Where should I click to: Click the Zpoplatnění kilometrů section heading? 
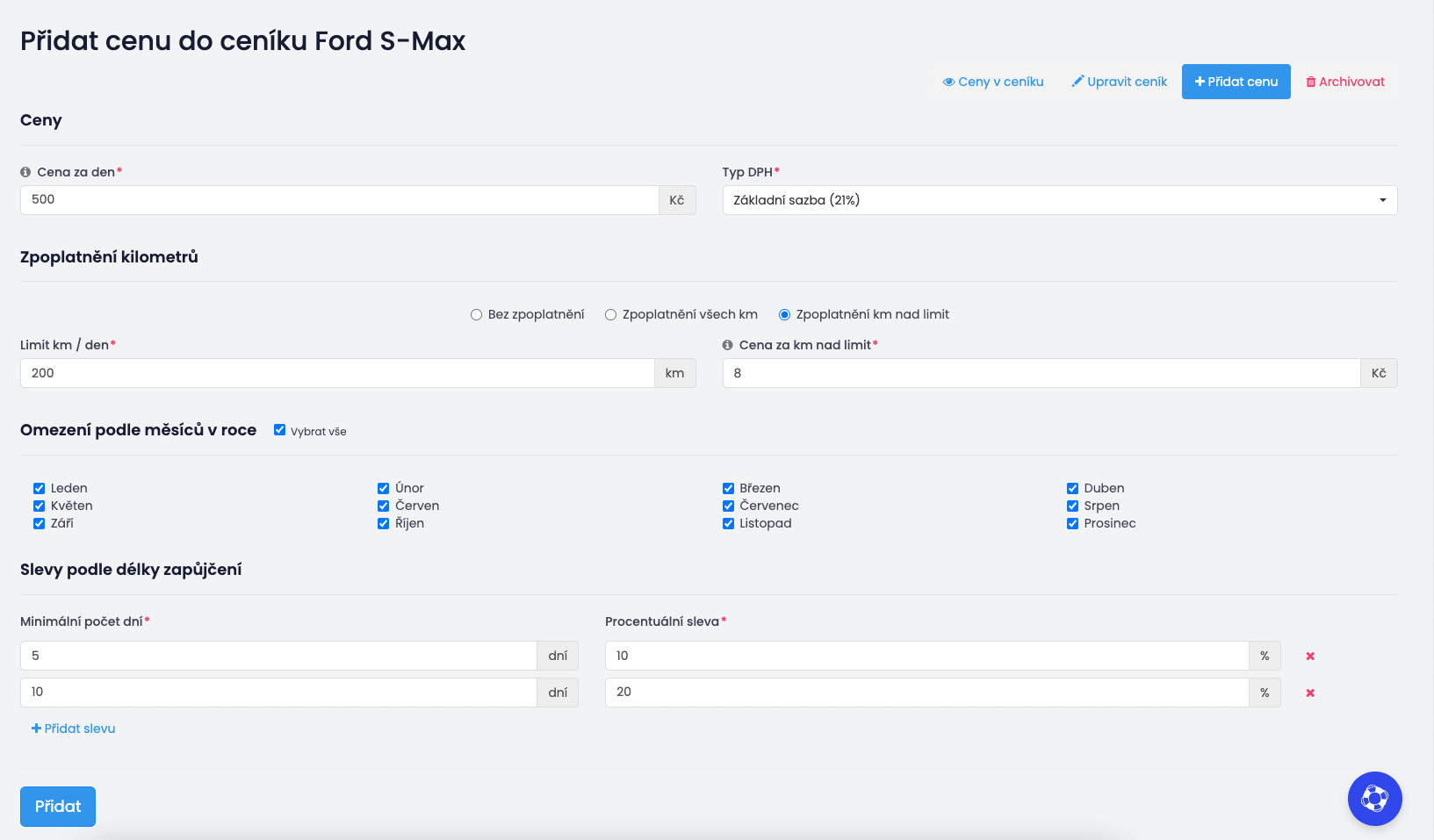click(109, 257)
